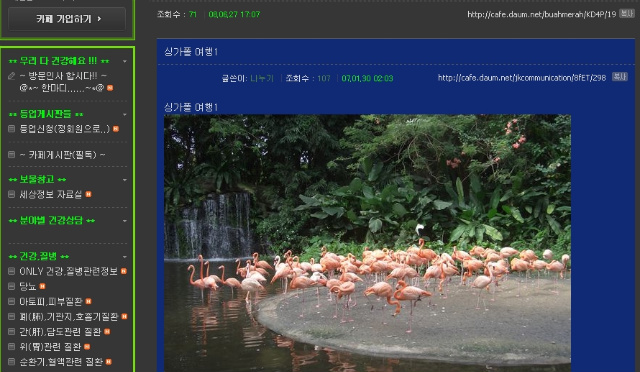
Task: Click the board icon beside 위(胃)관련 질환
Action: click(x=12, y=347)
